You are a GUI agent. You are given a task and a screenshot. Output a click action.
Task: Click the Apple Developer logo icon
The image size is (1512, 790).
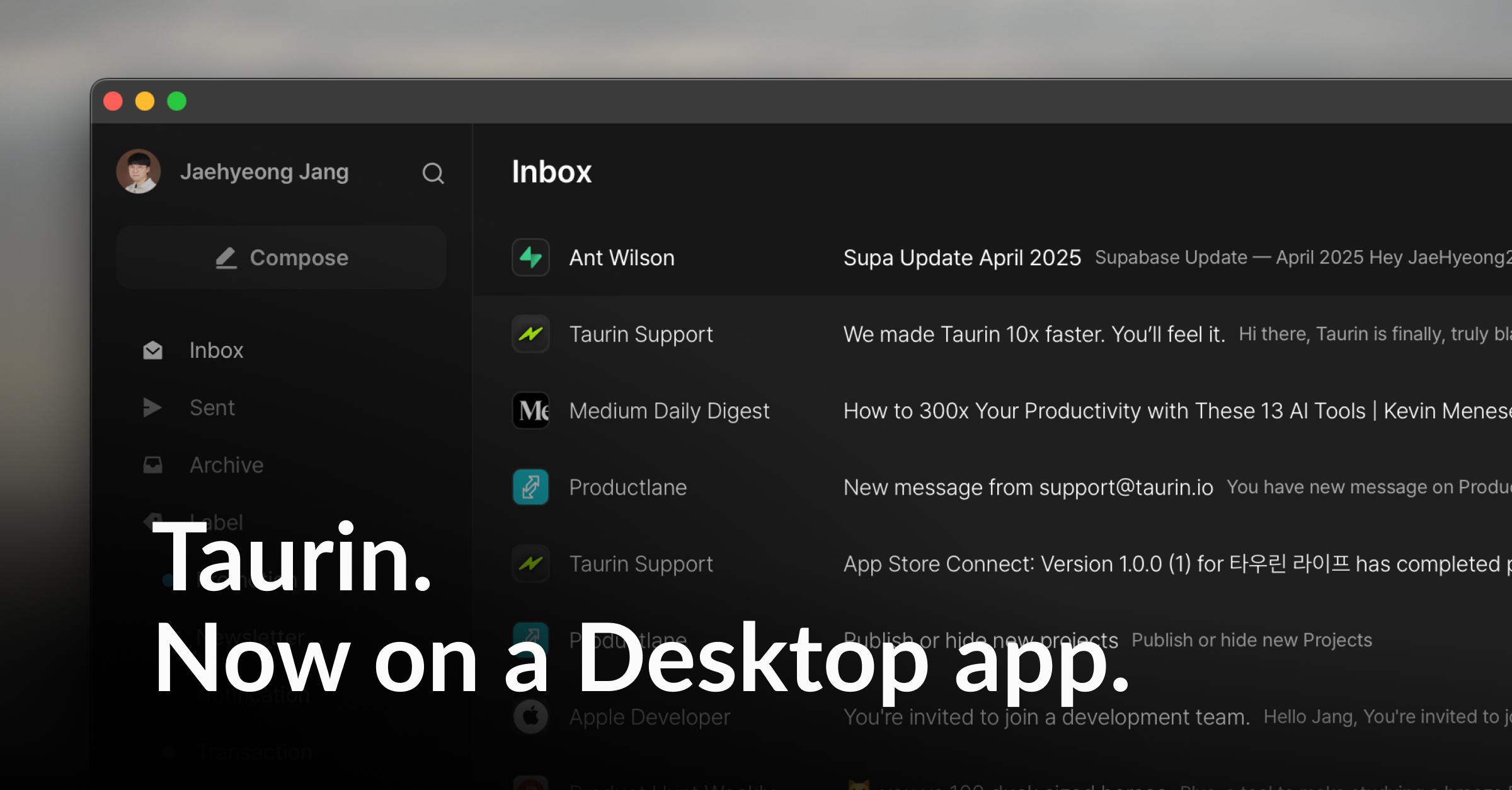(x=530, y=716)
